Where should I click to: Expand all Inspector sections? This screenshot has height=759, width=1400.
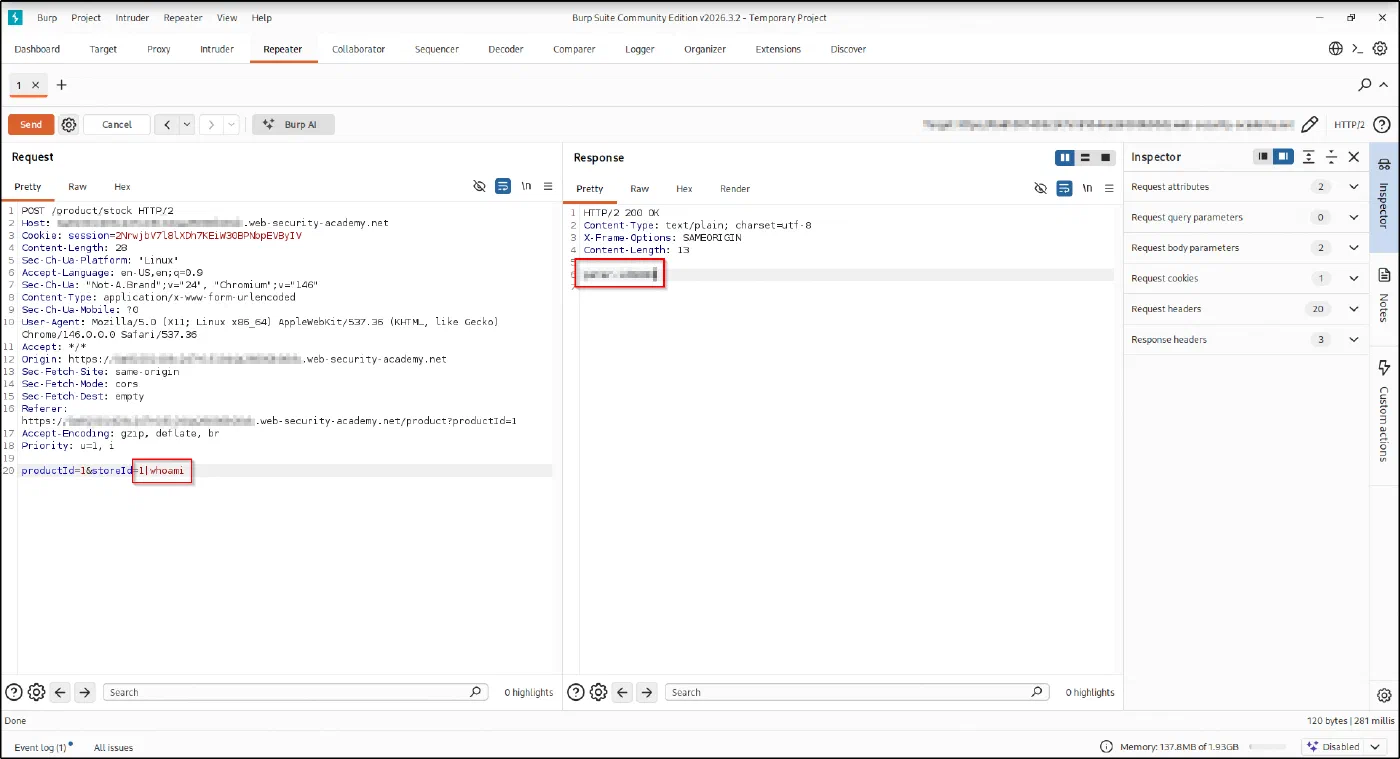(x=1309, y=157)
